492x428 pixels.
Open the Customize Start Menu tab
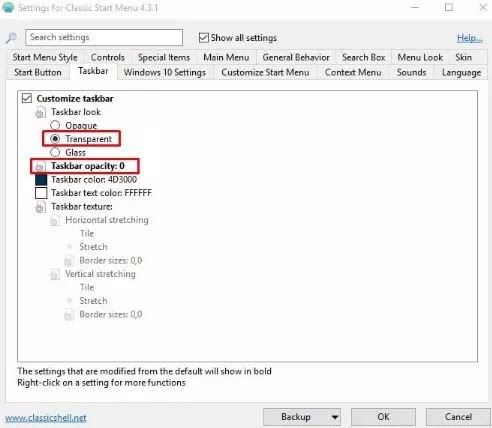[265, 72]
